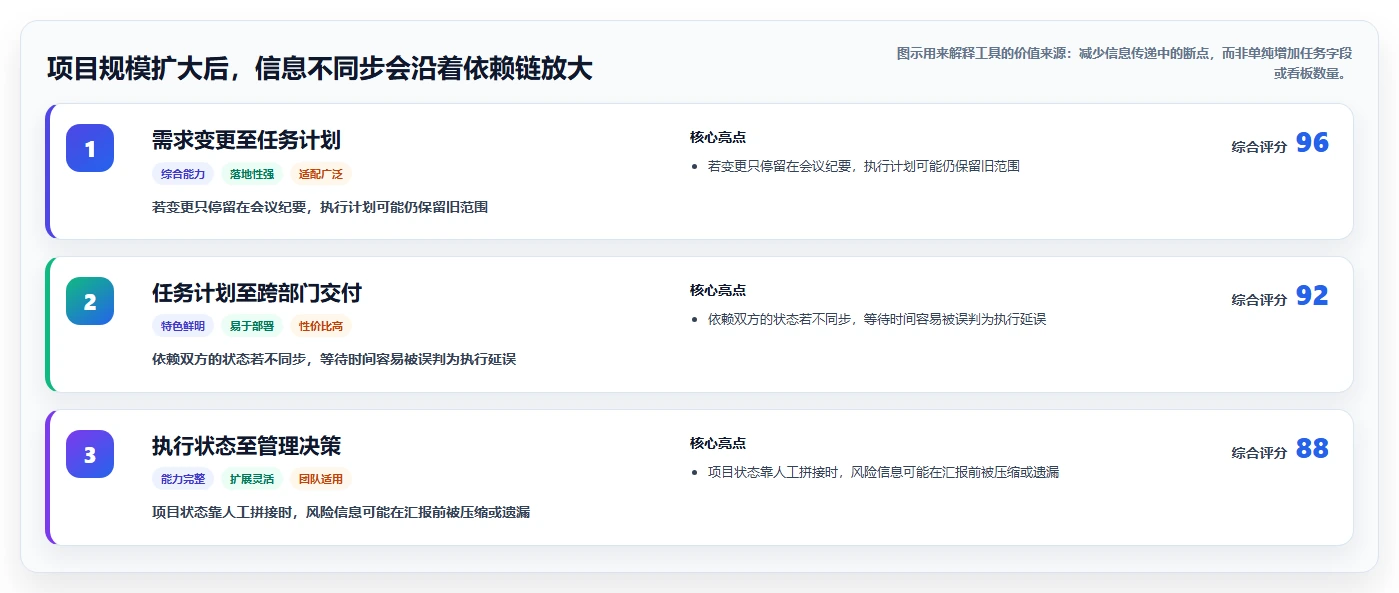Click the 性价比高 tag
Image resolution: width=1399 pixels, height=593 pixels.
321,326
